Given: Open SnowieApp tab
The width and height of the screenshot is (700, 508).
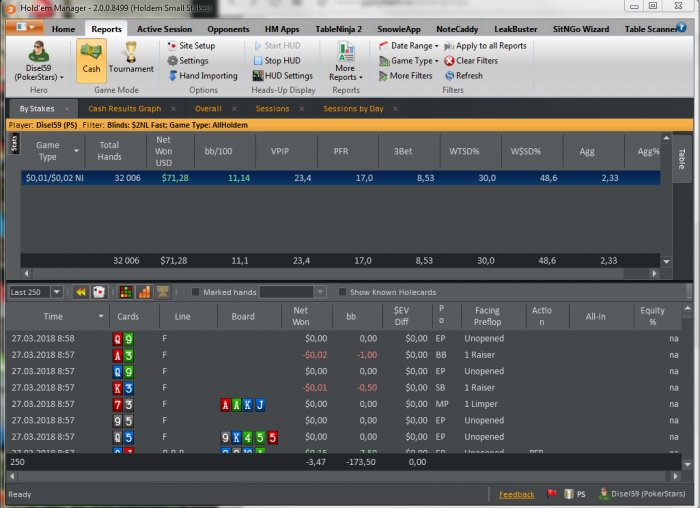Looking at the screenshot, I should 399,29.
